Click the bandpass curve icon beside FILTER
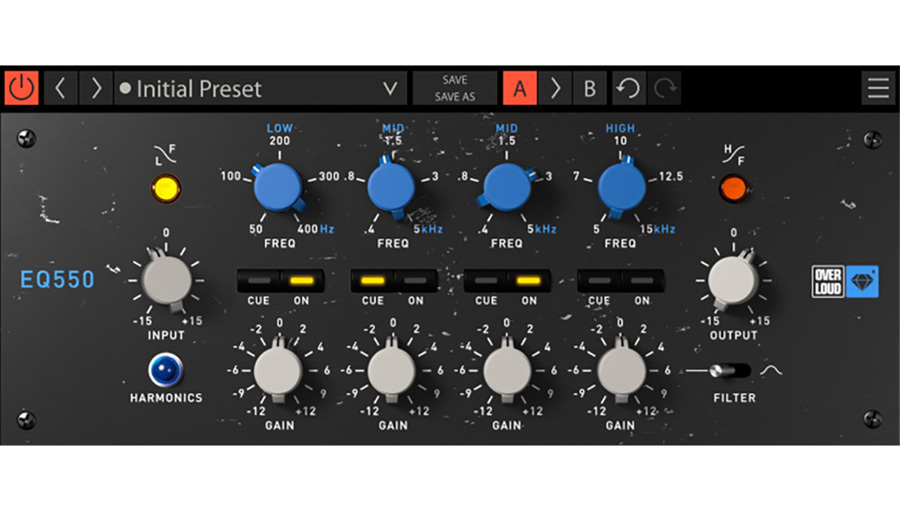 (x=771, y=371)
